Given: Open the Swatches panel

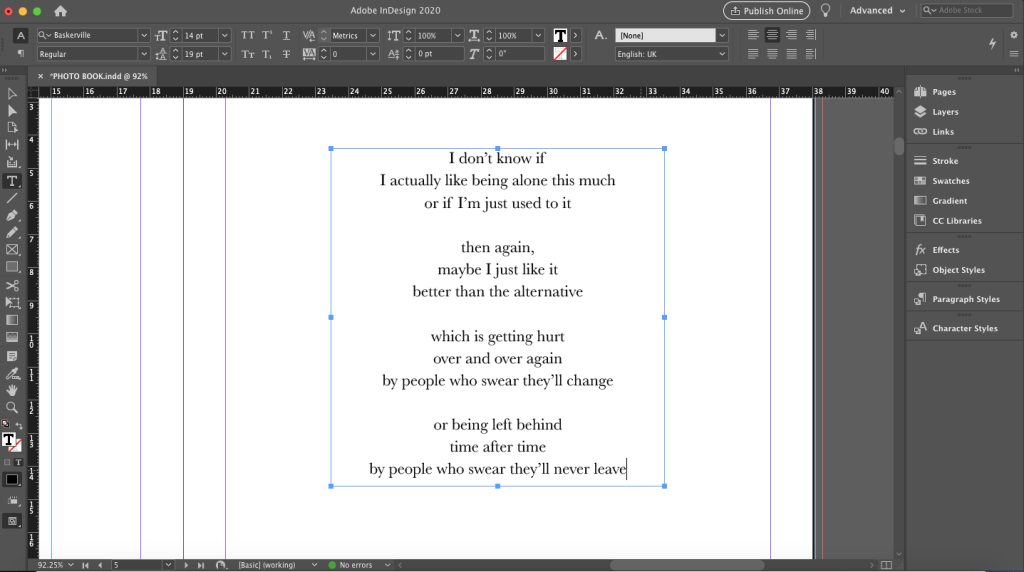Looking at the screenshot, I should [x=950, y=181].
